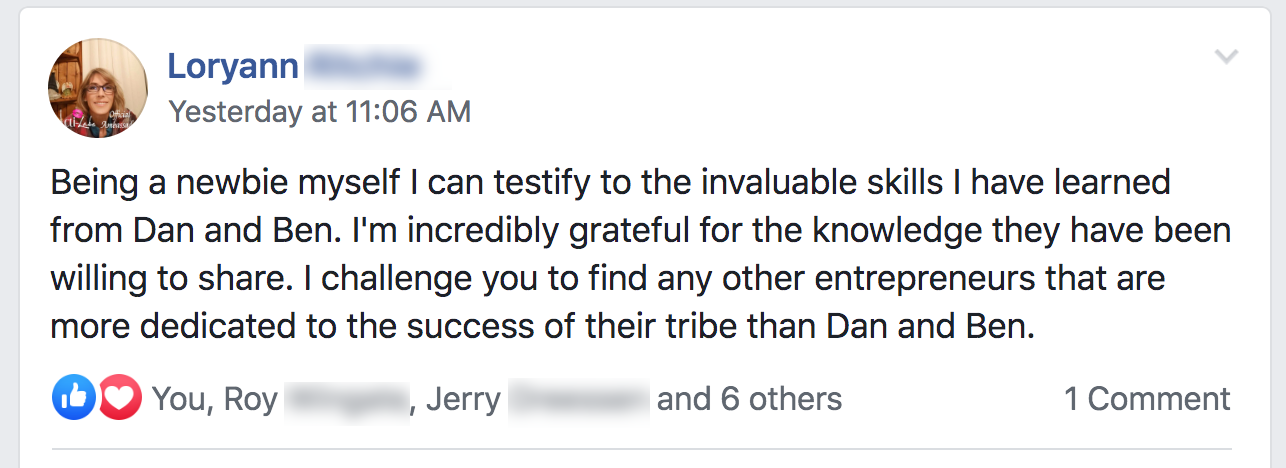
Task: Open Loryann's profile picture
Action: pos(98,88)
